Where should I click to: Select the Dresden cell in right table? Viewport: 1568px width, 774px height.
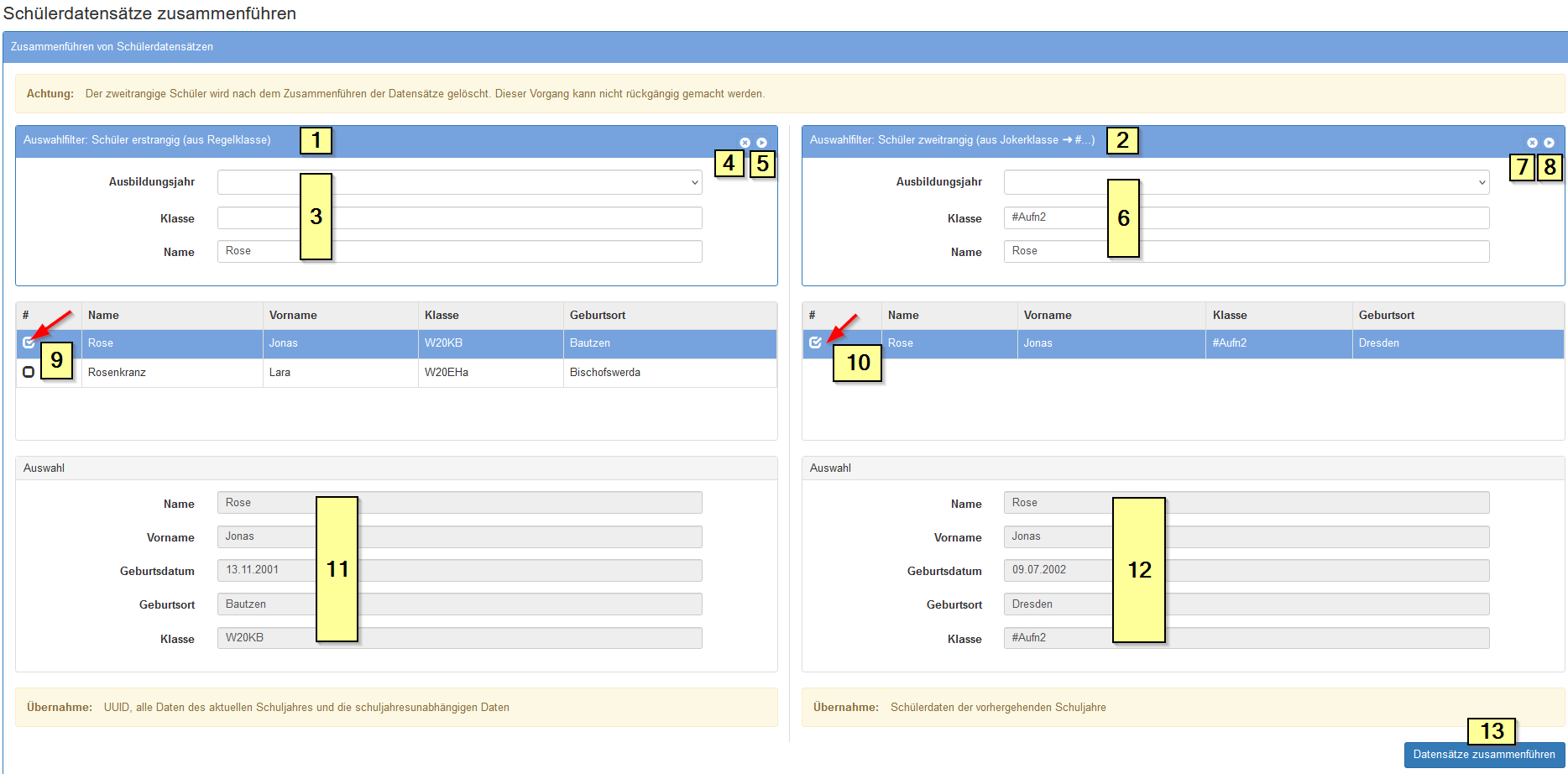(1378, 343)
